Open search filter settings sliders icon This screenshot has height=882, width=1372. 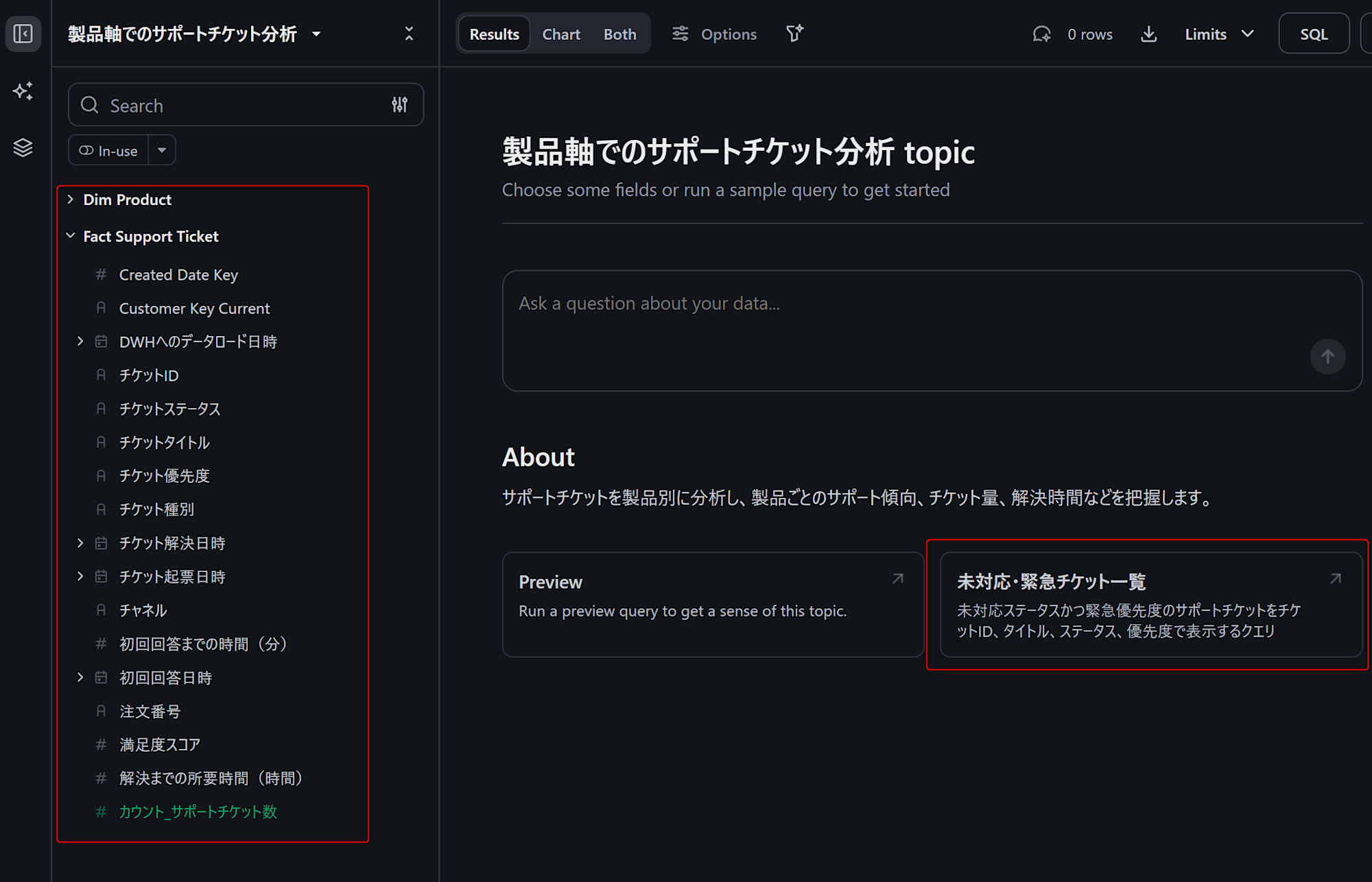click(399, 105)
